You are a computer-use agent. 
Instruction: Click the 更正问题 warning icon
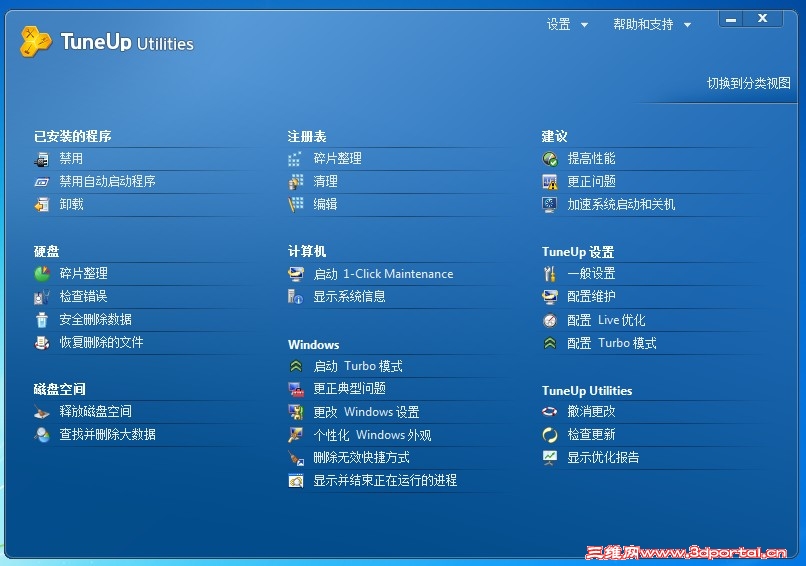(x=549, y=181)
